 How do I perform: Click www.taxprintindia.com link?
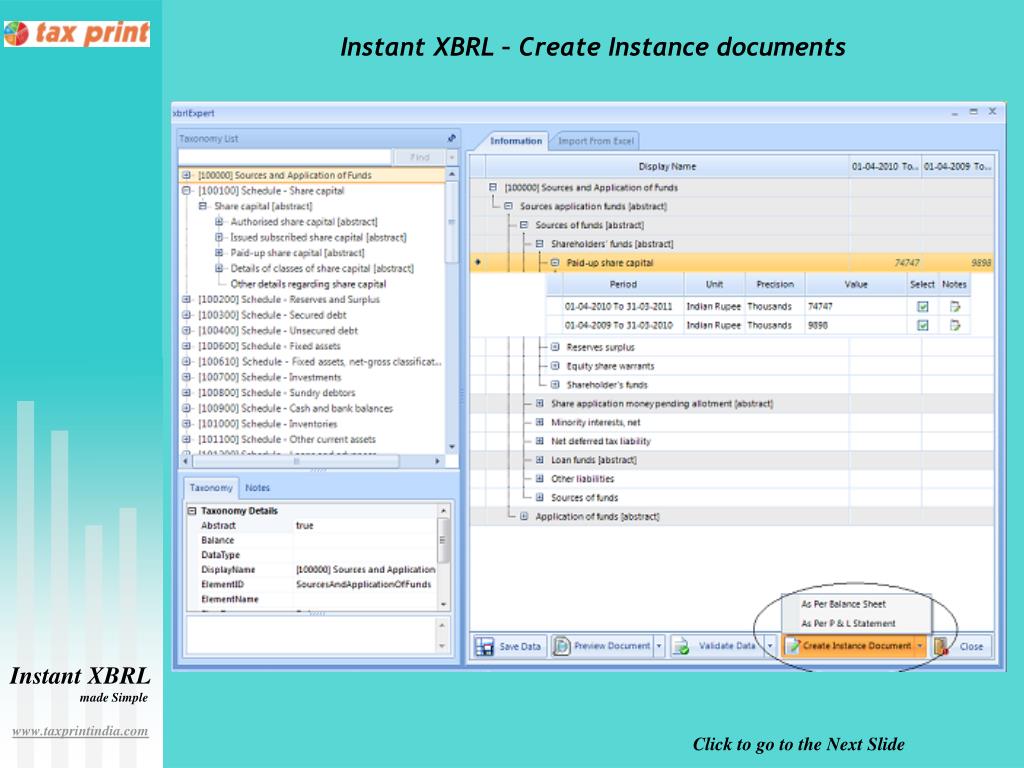(80, 731)
